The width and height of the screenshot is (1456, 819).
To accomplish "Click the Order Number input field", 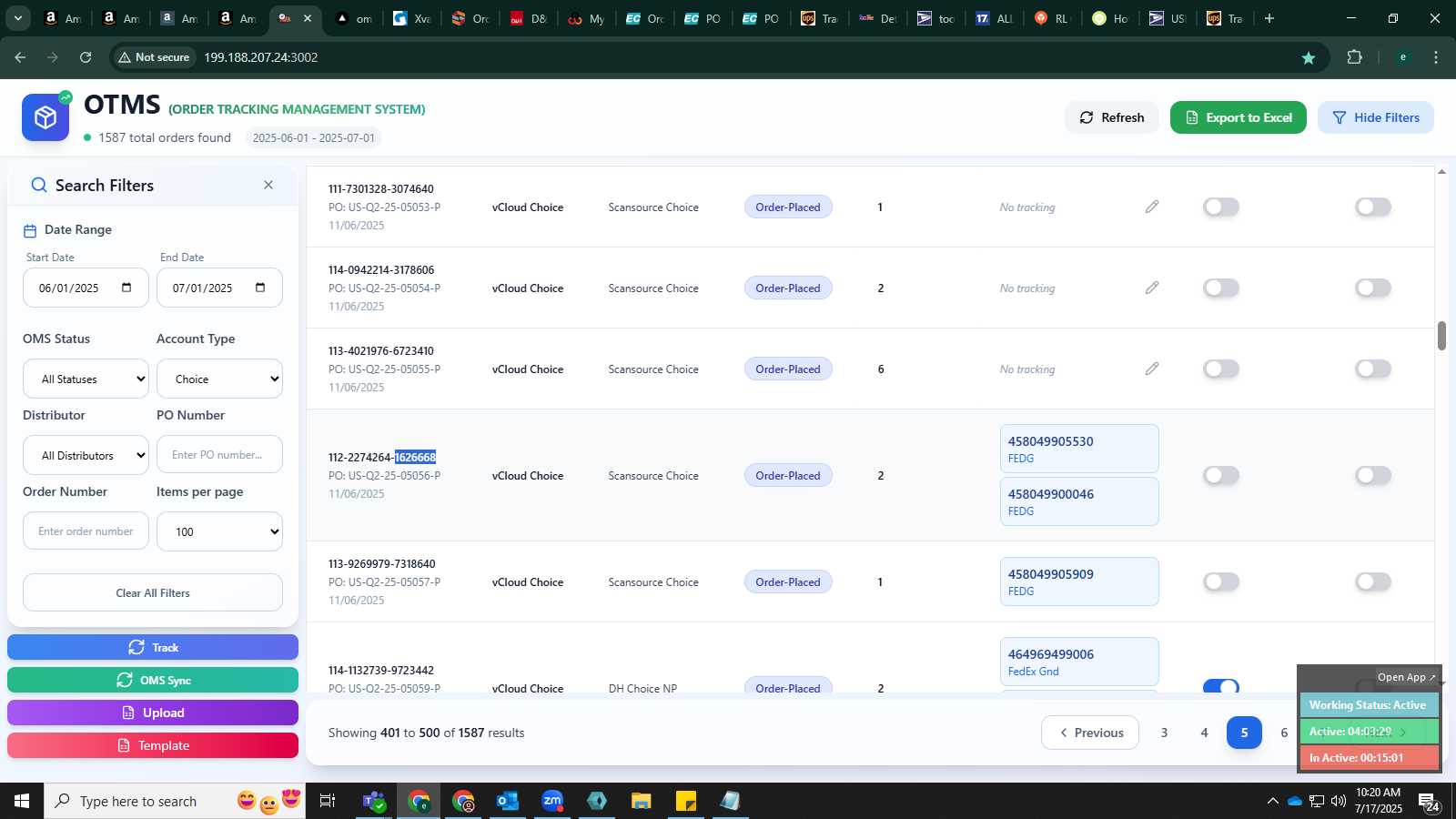I will coord(86,531).
